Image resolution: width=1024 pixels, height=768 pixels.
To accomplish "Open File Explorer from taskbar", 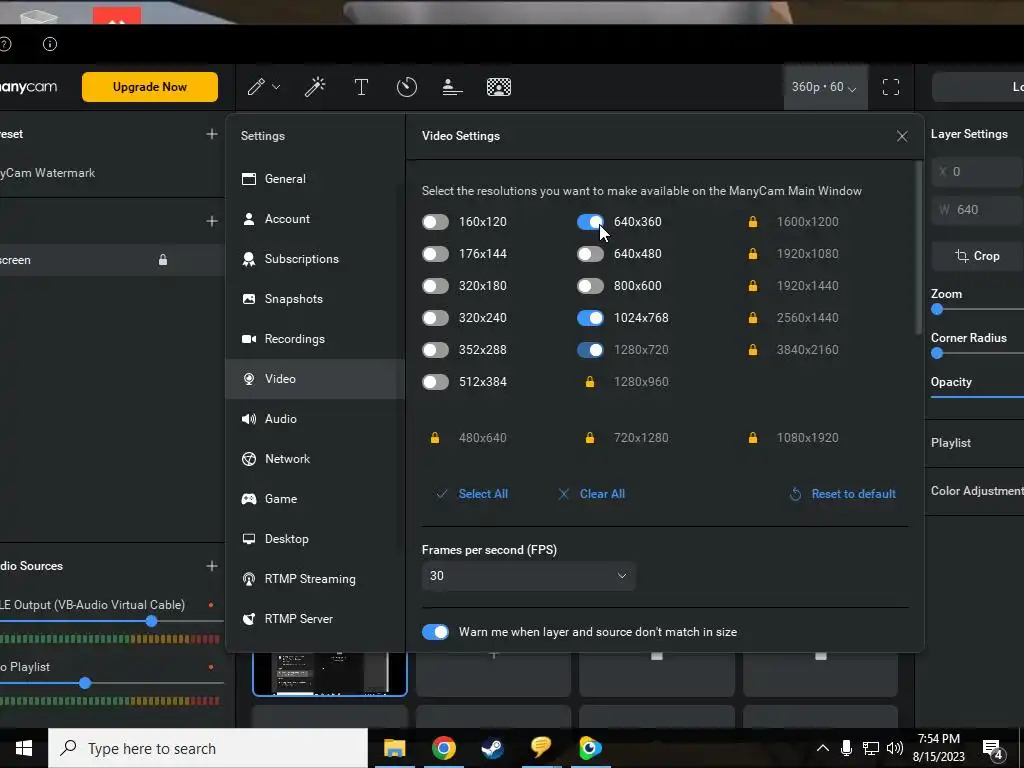I will coord(394,748).
